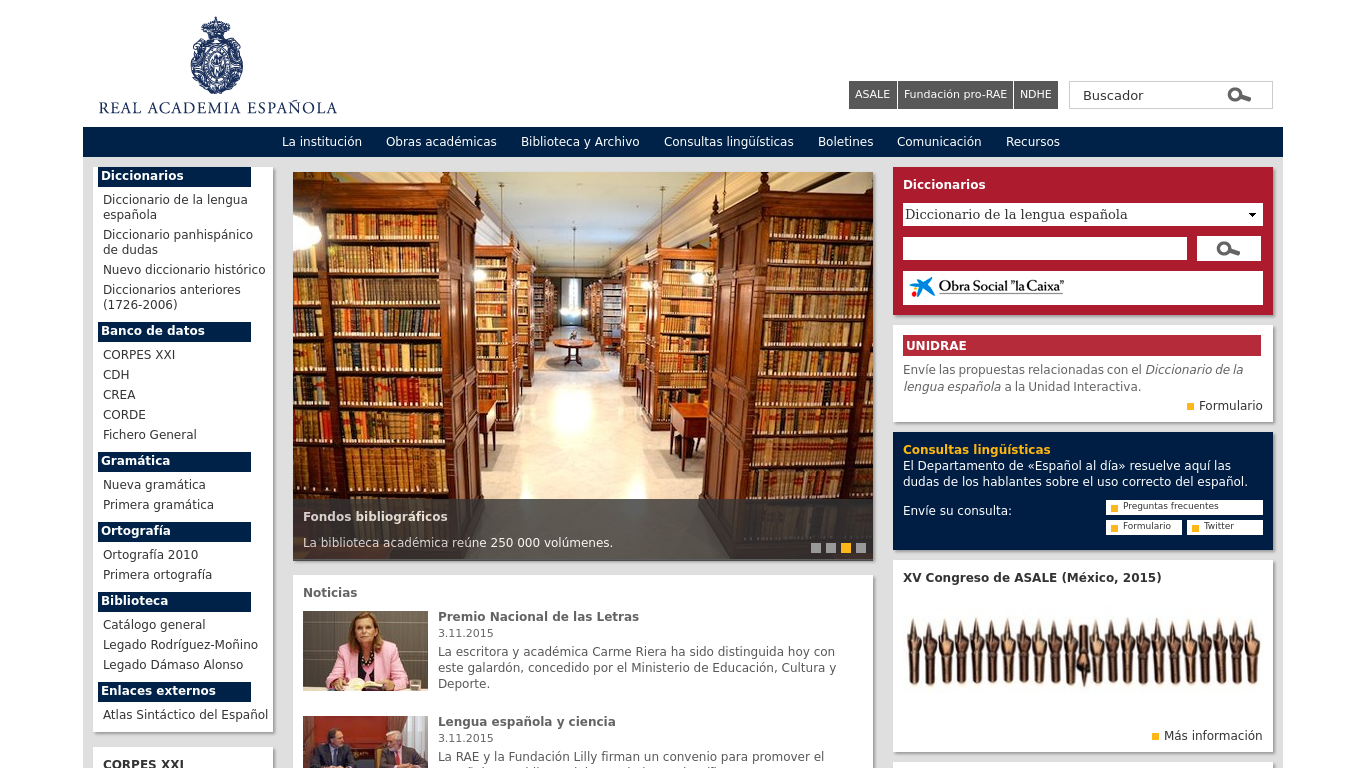Click the magnifier icon in top Buscador box
Viewport: 1366px width, 768px height.
[x=1239, y=95]
